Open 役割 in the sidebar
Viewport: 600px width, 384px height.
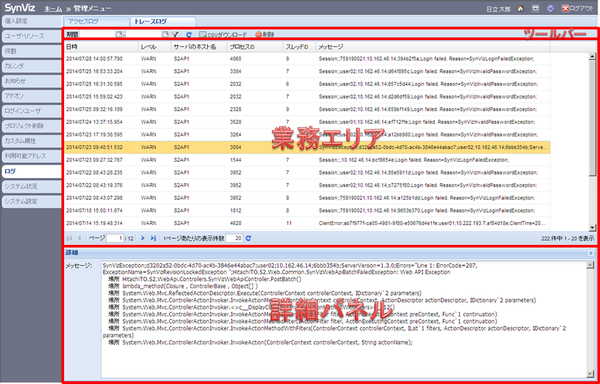[31, 51]
